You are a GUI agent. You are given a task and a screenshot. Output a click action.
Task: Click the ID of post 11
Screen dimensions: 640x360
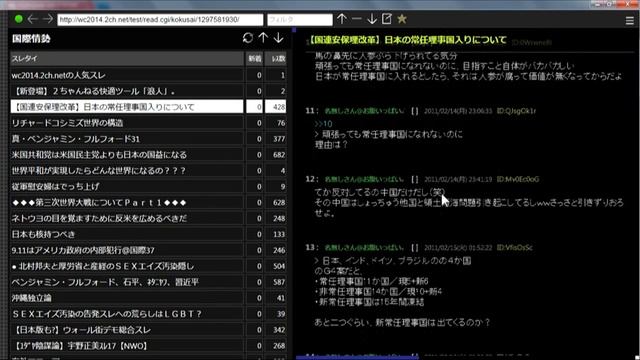[x=516, y=111]
